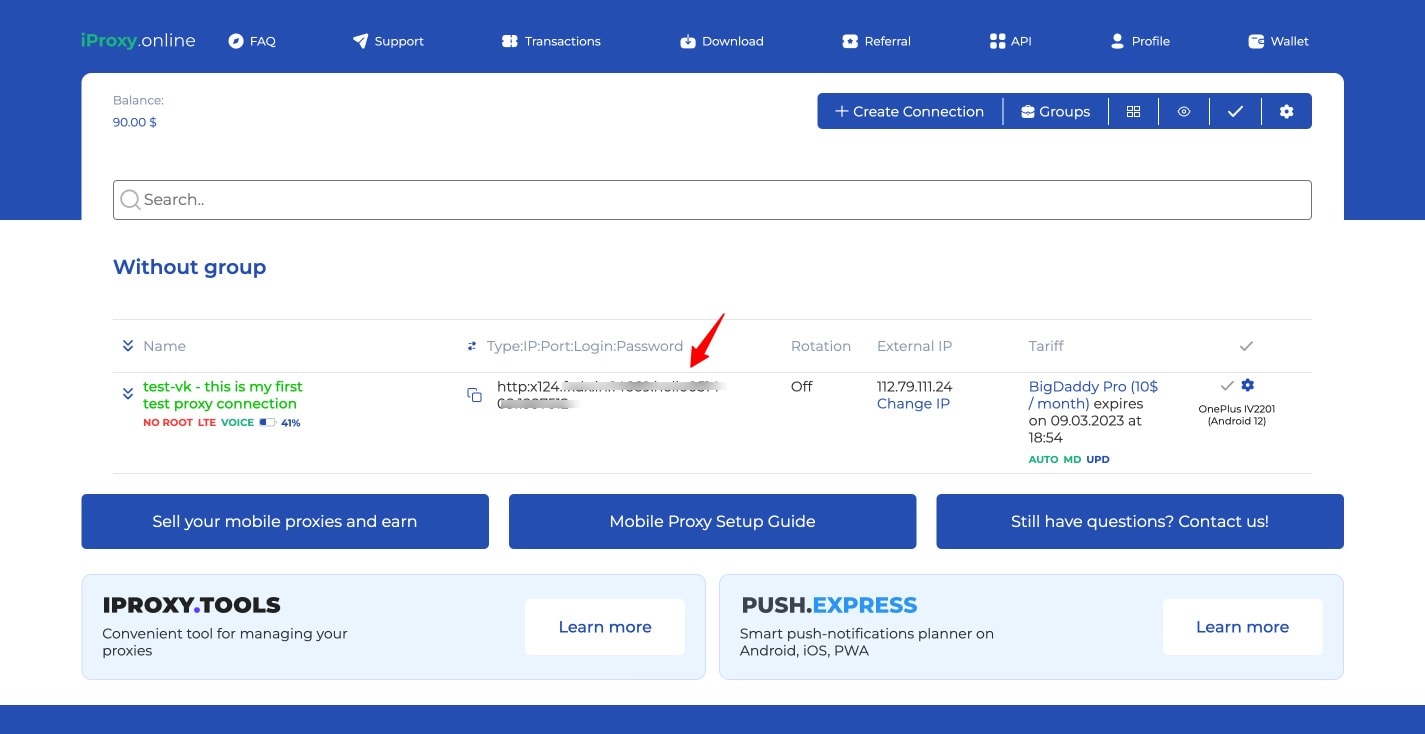Open the Groups menu
Viewport: 1425px width, 734px height.
(1055, 112)
